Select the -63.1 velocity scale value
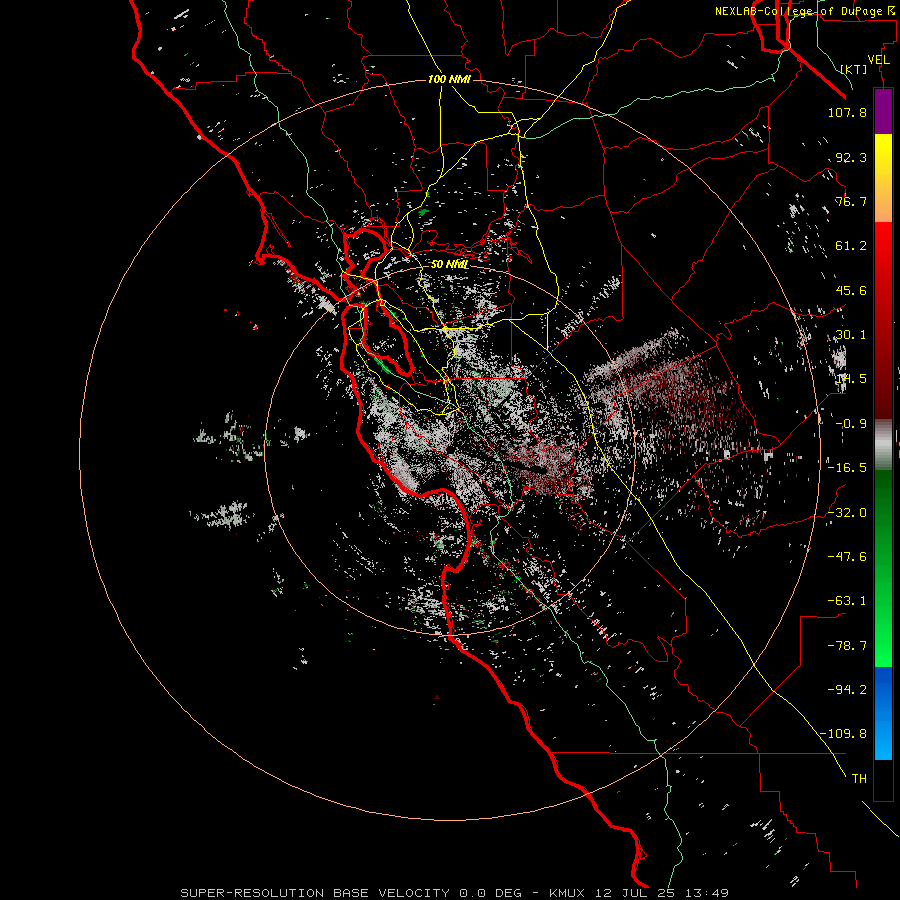Screen dimensions: 900x900 click(x=847, y=601)
